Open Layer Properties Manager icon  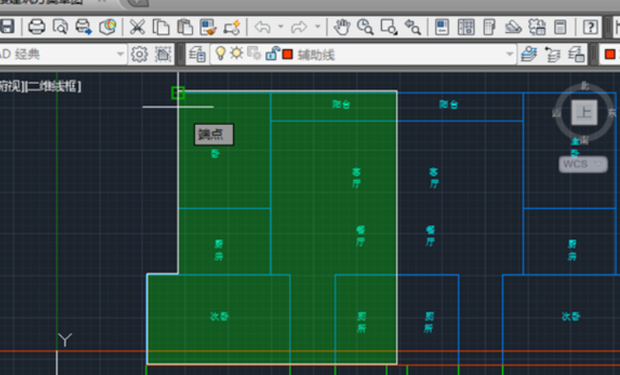[x=197, y=54]
